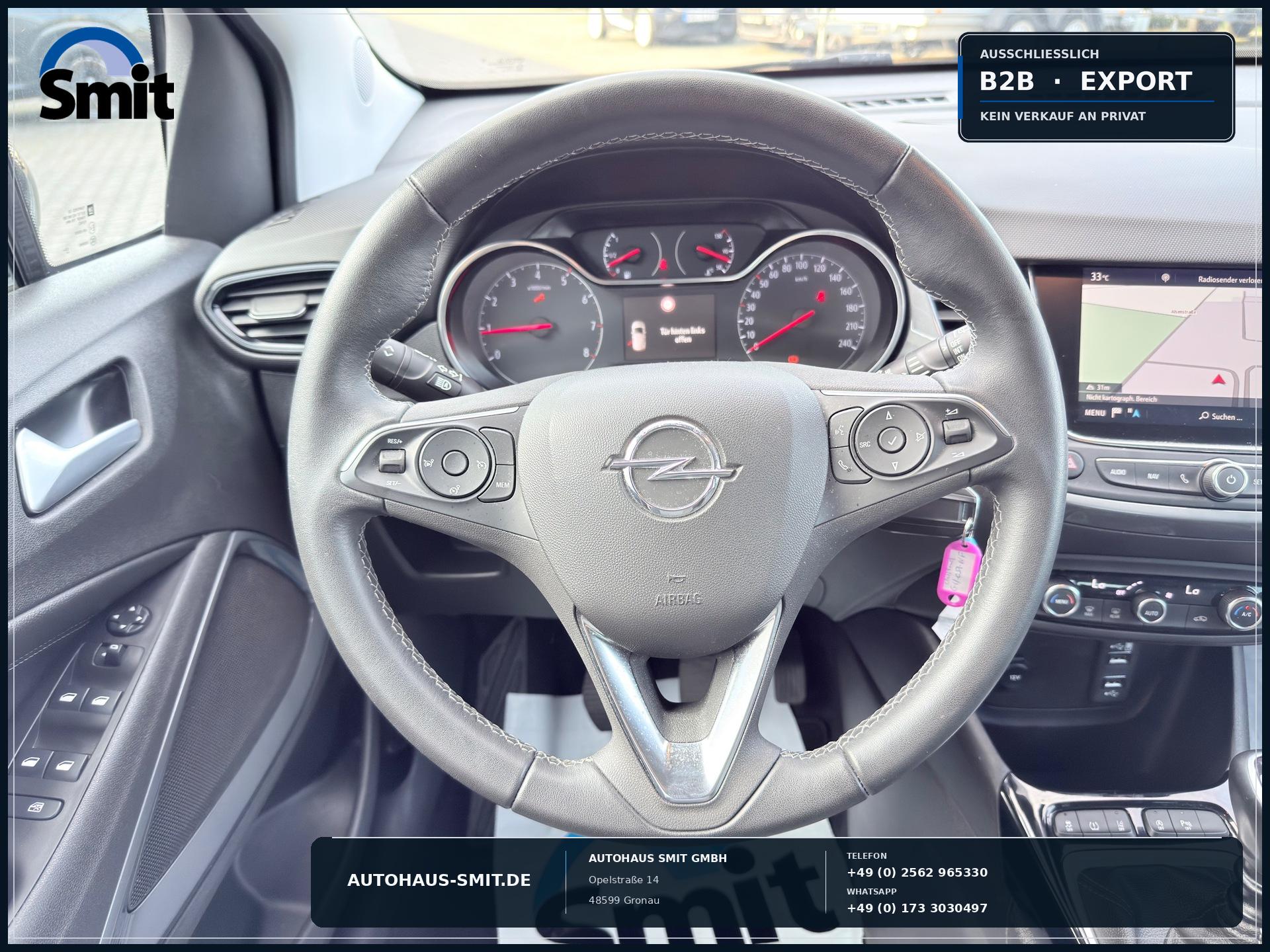Viewport: 1270px width, 952px height.
Task: Mute audio with the steering wheel mute icon
Action: (x=919, y=436)
